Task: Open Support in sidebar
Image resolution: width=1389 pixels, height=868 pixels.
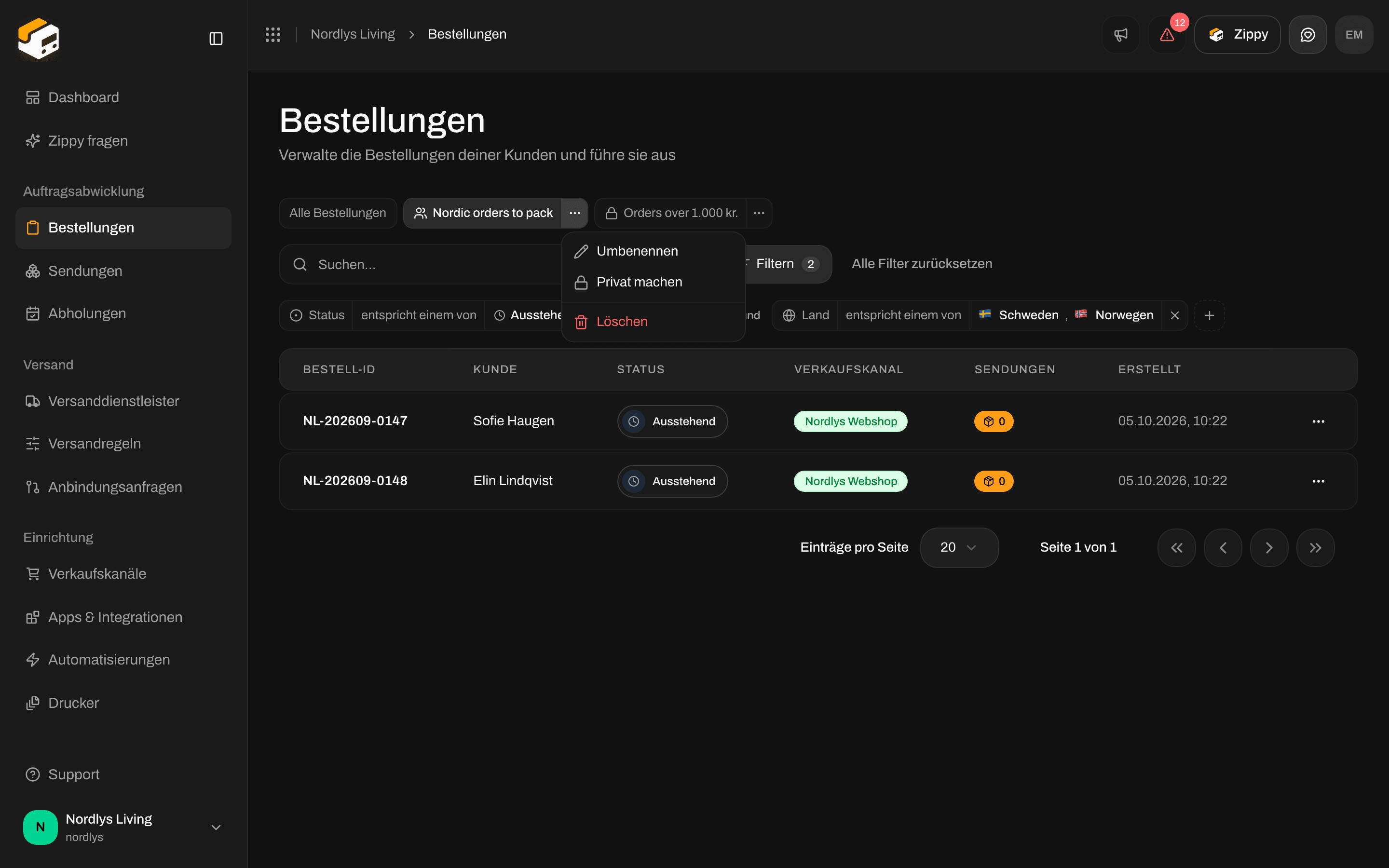Action: pos(123,774)
